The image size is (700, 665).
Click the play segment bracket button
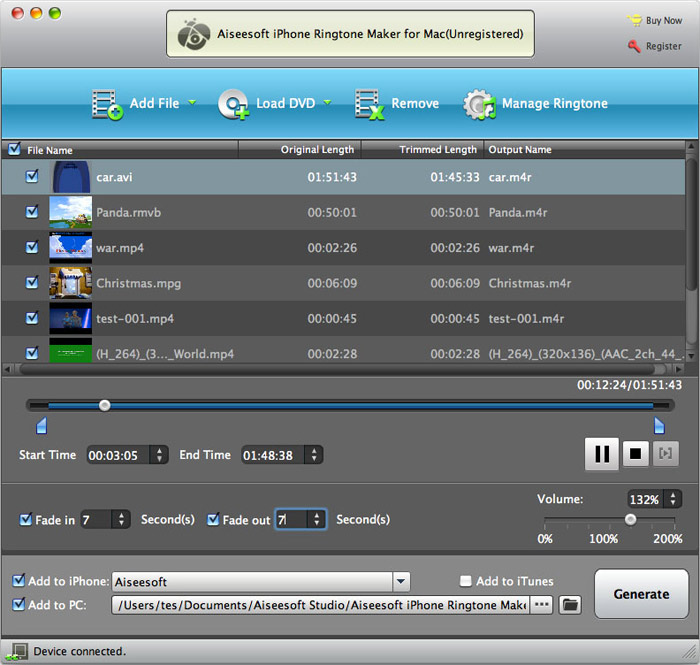[666, 454]
